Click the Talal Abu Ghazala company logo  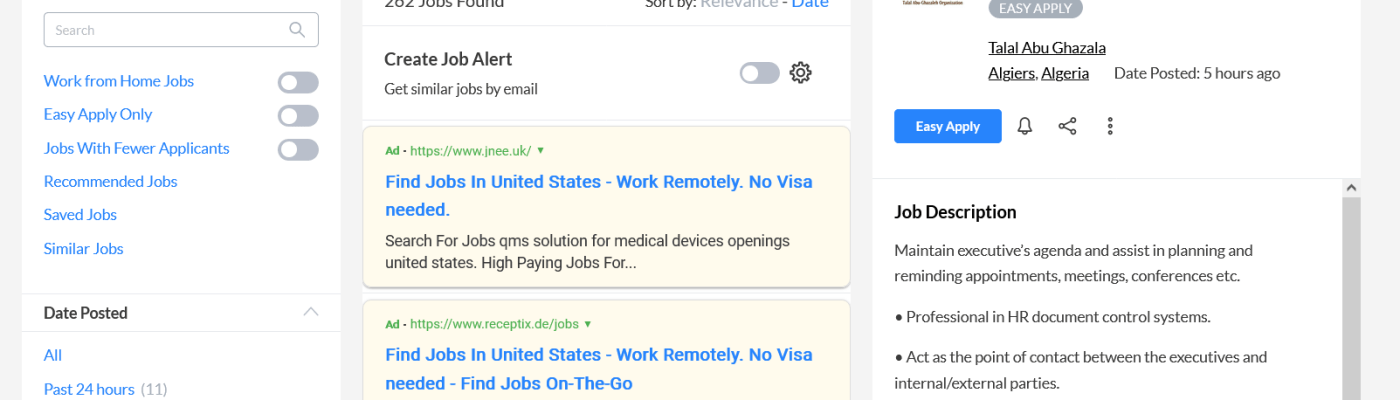click(932, 4)
